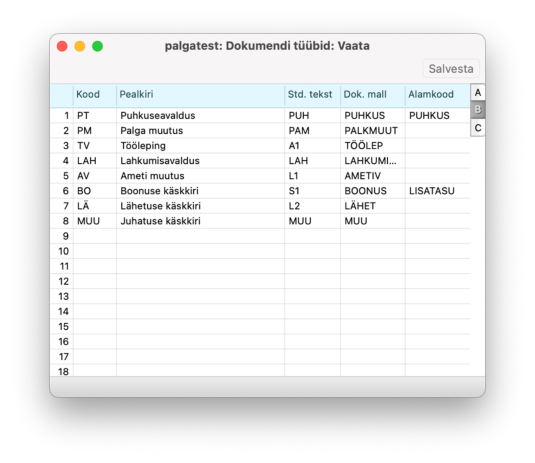Screen dimensions: 535x463
Task: Select the Pealkiri column header
Action: tap(201, 95)
